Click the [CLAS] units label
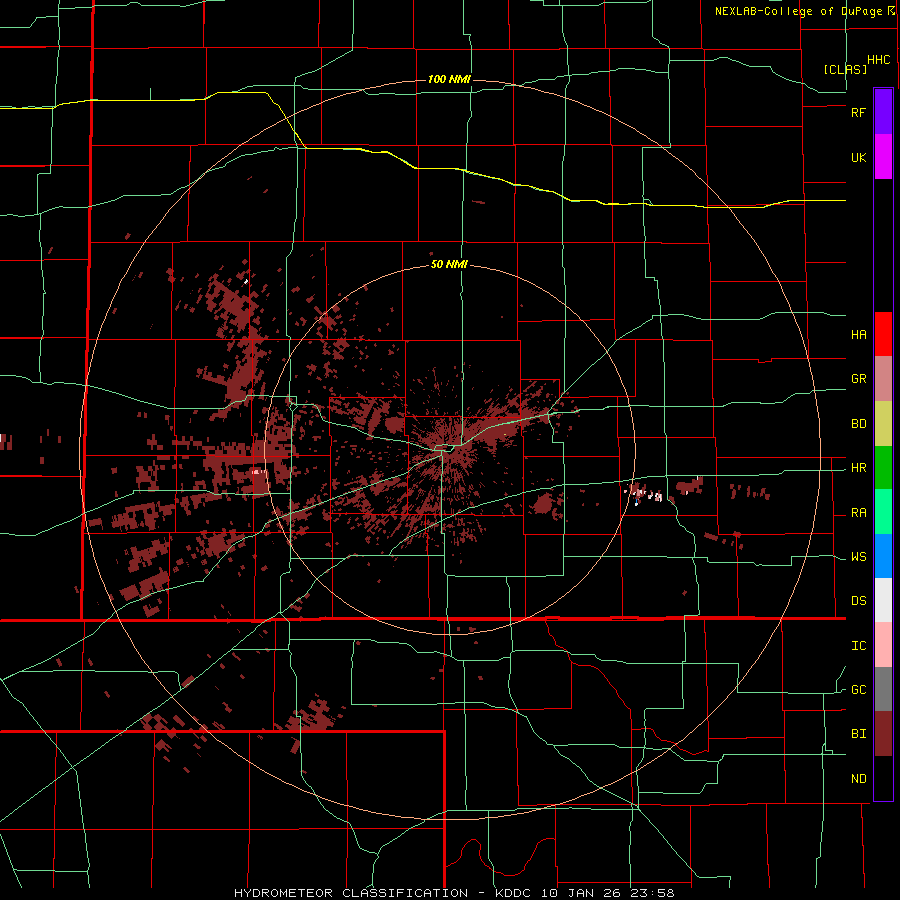Image resolution: width=900 pixels, height=900 pixels. 845,69
